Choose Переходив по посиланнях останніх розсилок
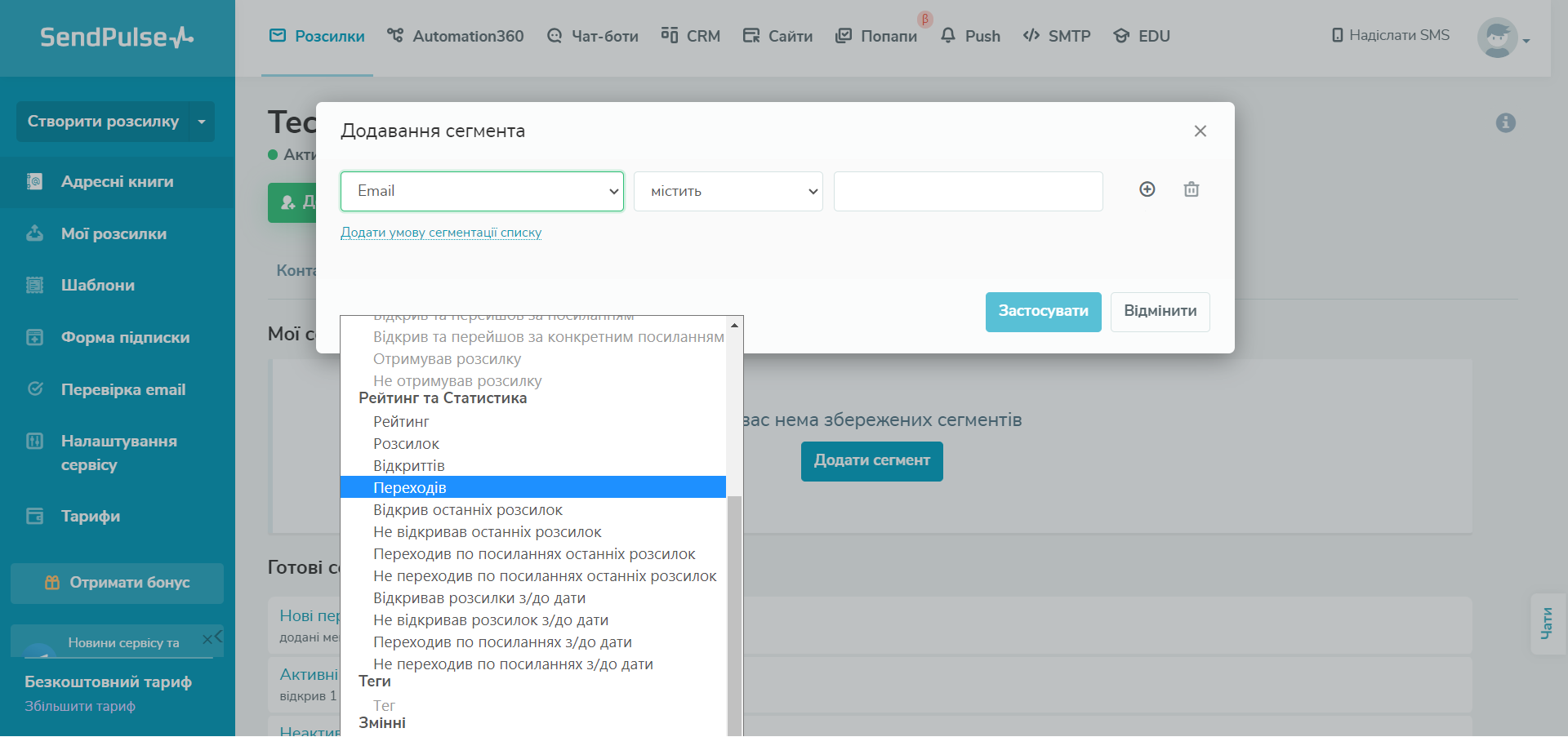 533,553
